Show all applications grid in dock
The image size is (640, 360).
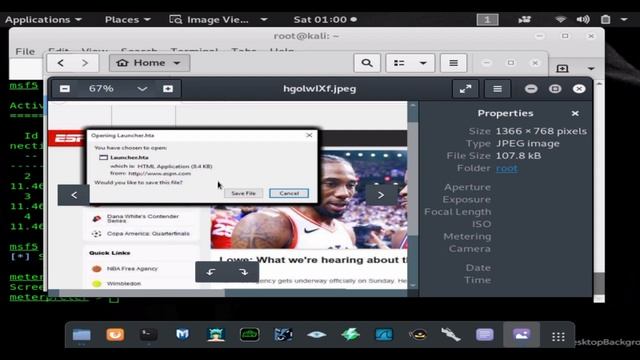point(558,337)
